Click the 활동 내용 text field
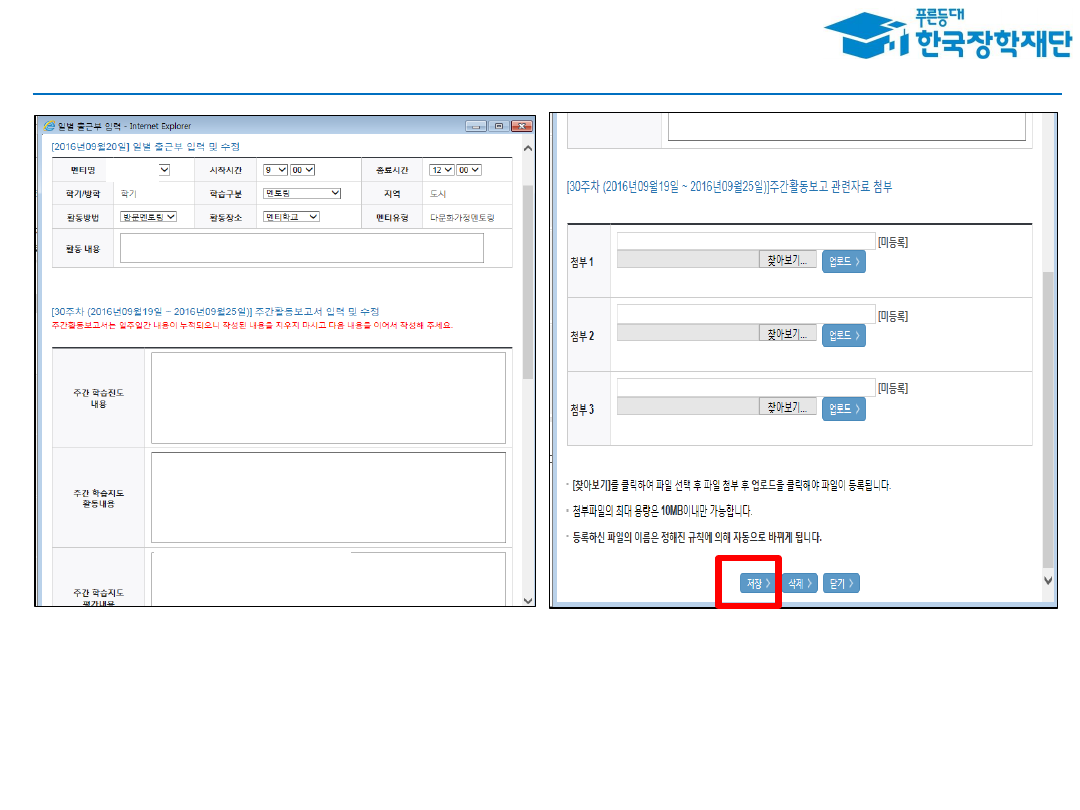 pos(301,248)
